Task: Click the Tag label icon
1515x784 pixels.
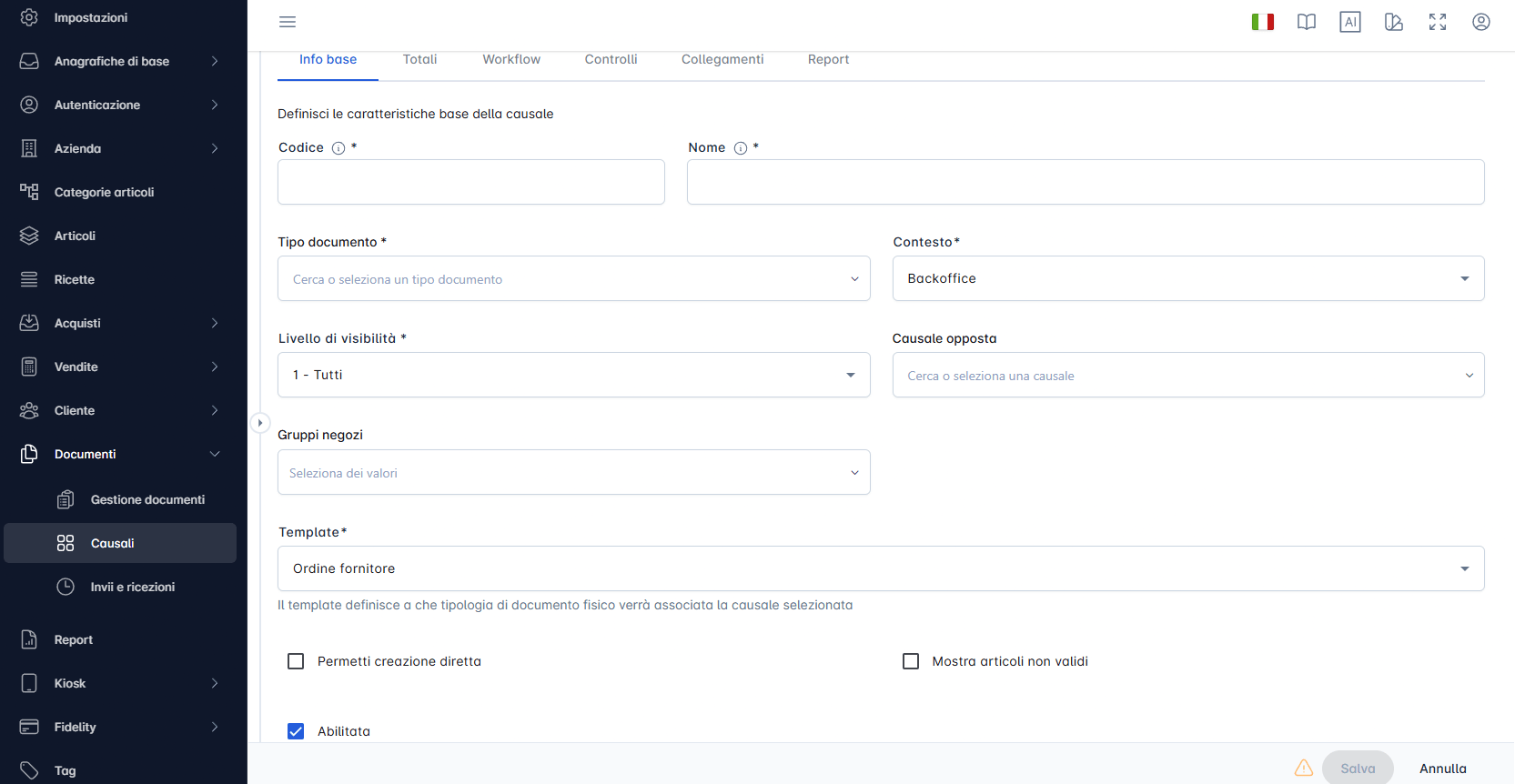Action: (29, 770)
